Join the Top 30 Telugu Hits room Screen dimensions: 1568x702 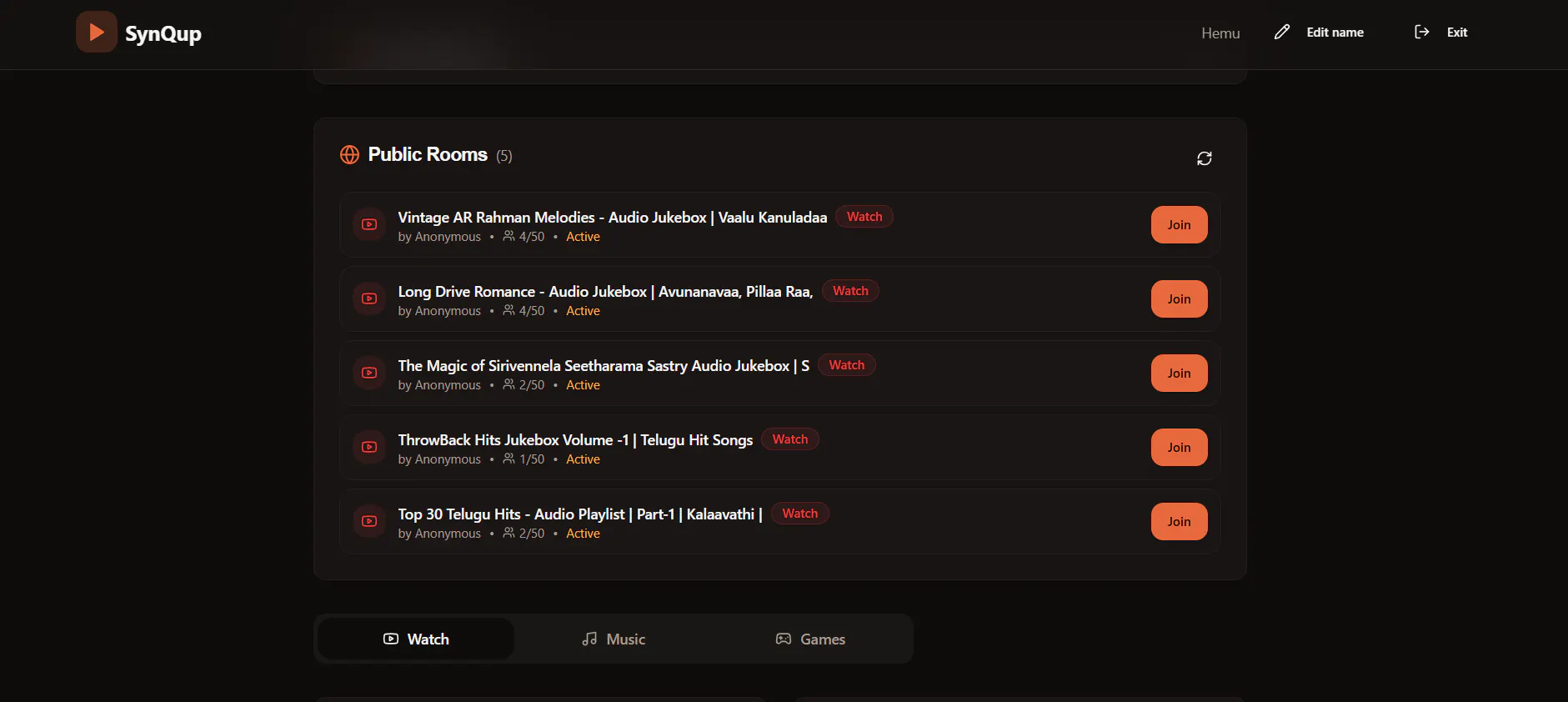pos(1179,521)
